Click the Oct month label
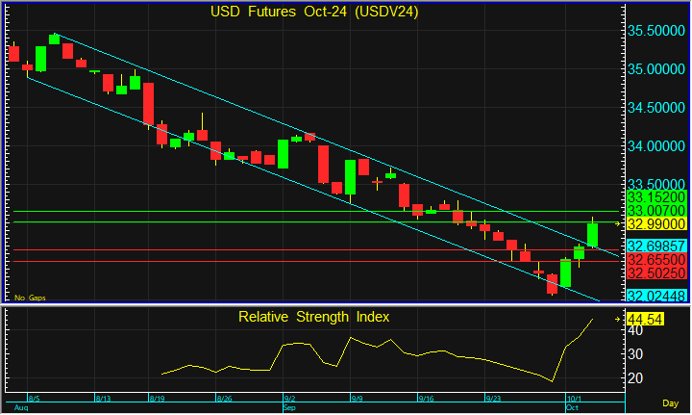 pos(572,407)
